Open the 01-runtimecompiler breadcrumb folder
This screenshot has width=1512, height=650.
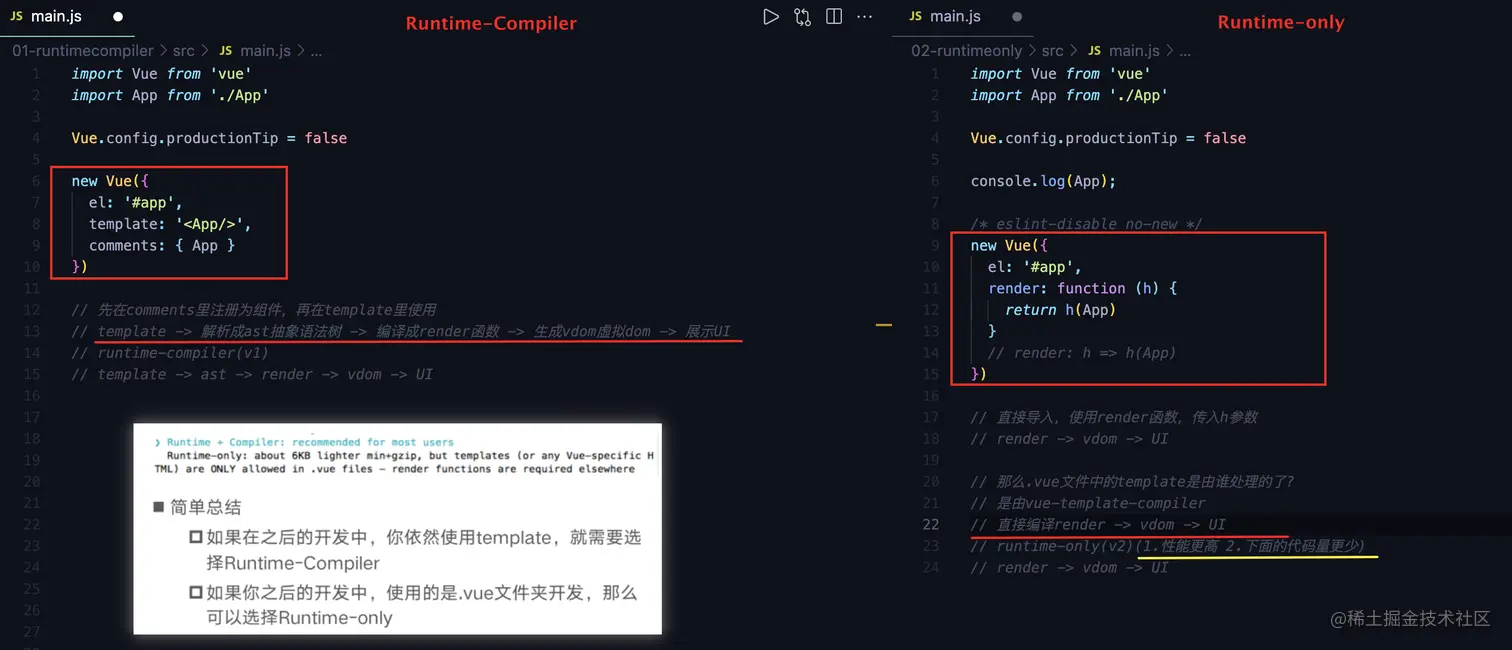(83, 50)
